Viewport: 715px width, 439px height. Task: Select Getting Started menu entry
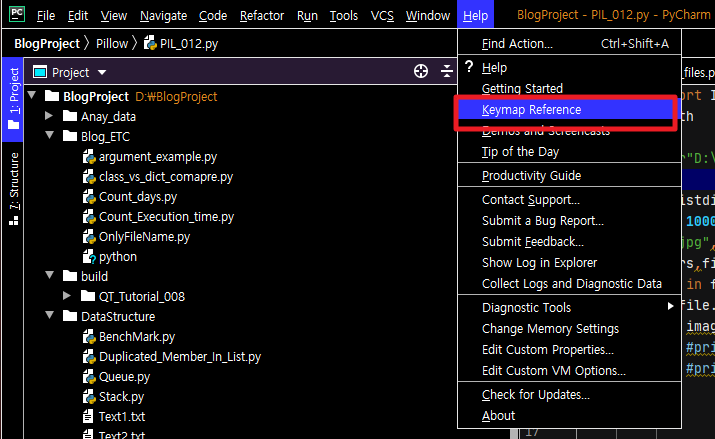point(569,88)
